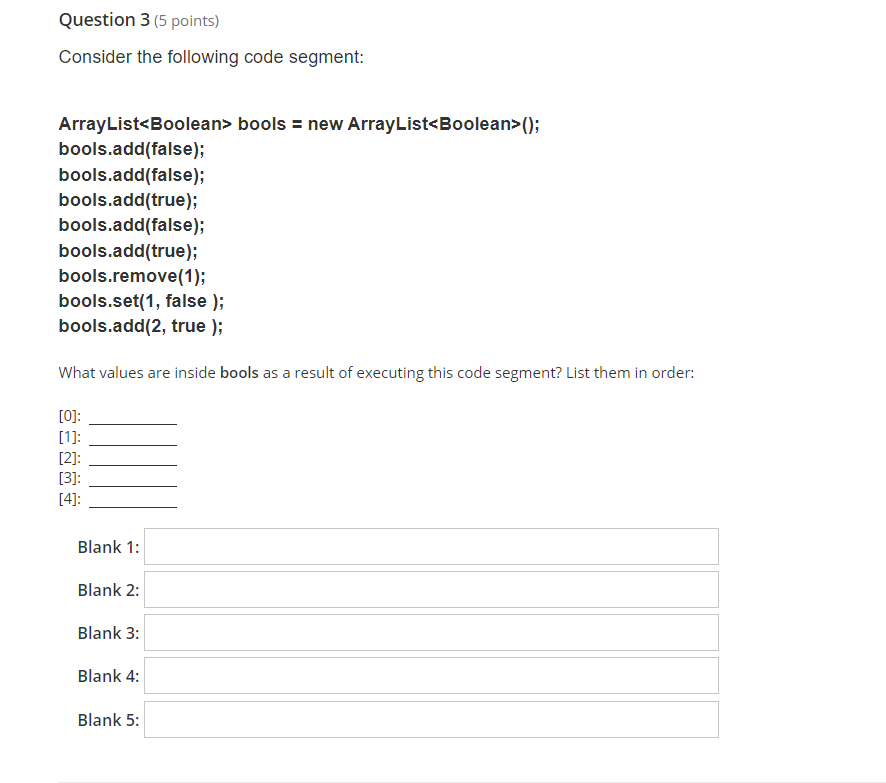Select the bools.remove(1) code line
The image size is (886, 783).
pos(131,275)
